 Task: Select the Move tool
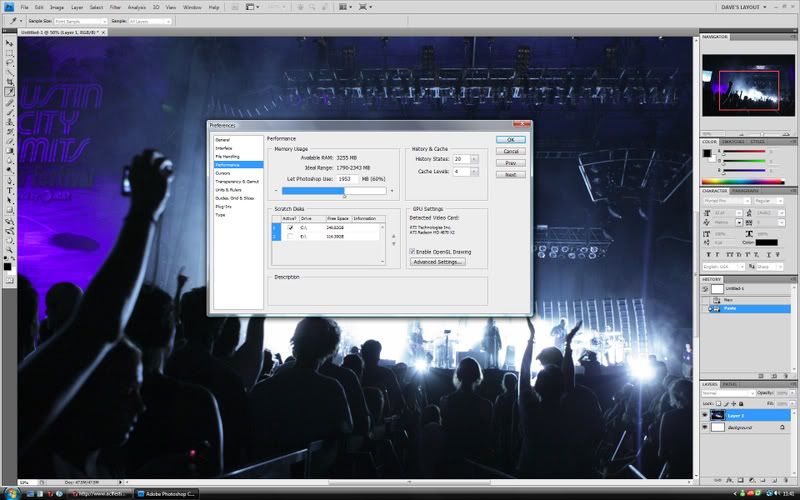[x=10, y=43]
